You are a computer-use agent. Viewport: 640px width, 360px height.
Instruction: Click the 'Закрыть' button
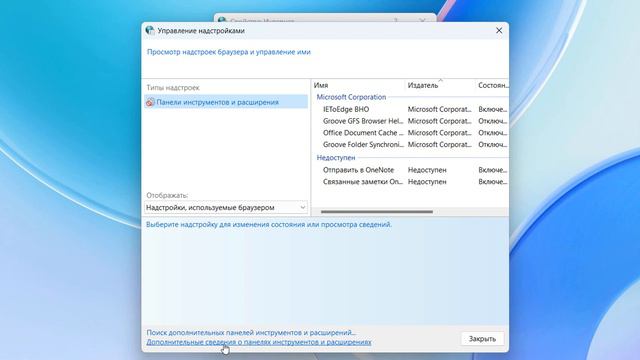[482, 339]
